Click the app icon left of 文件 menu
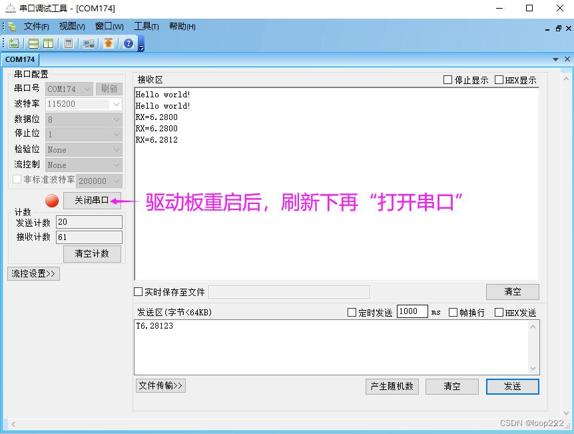574x434 pixels. tap(12, 27)
